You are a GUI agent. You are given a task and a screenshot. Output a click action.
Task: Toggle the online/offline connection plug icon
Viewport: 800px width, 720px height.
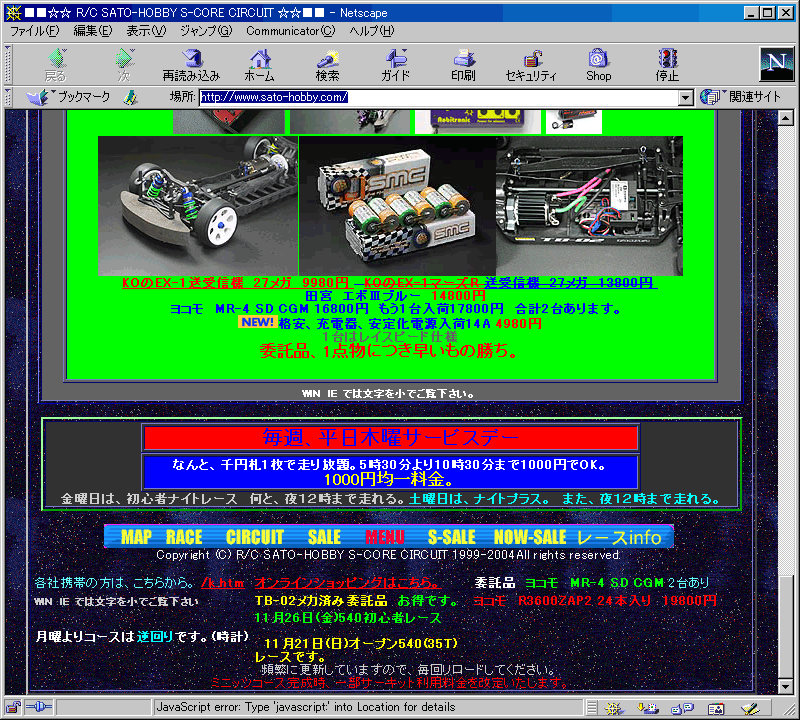(39, 707)
